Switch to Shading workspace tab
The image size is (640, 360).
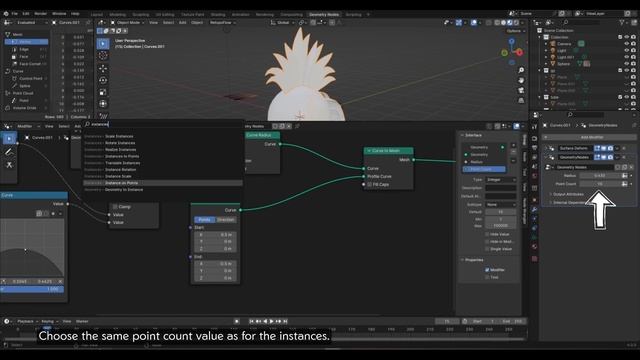(218, 15)
